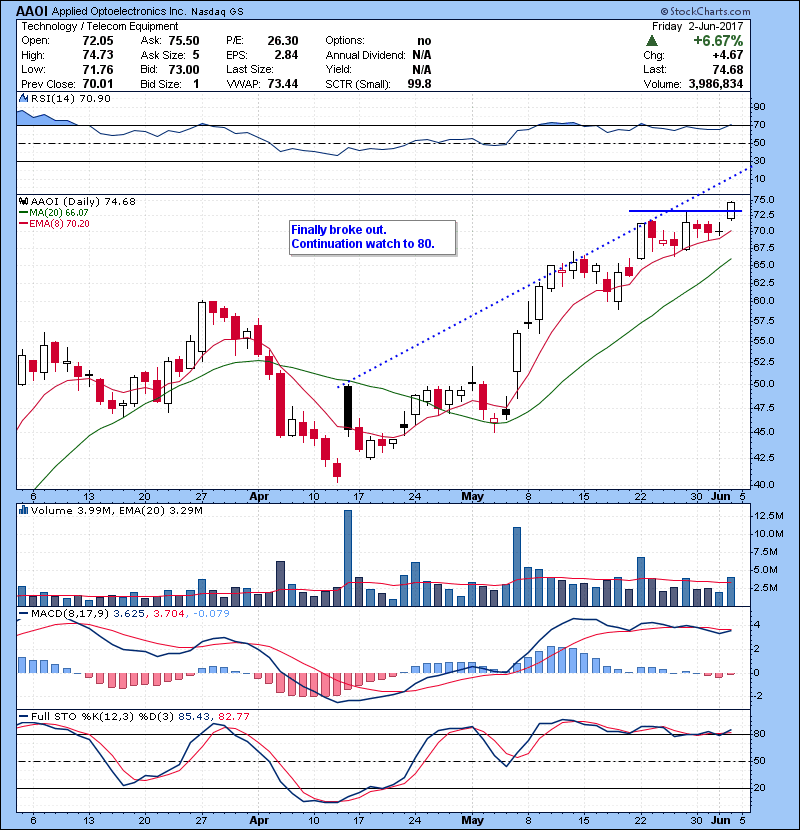Click the Technology / Telecom Equipment sector text
This screenshot has width=800, height=830.
tap(100, 26)
